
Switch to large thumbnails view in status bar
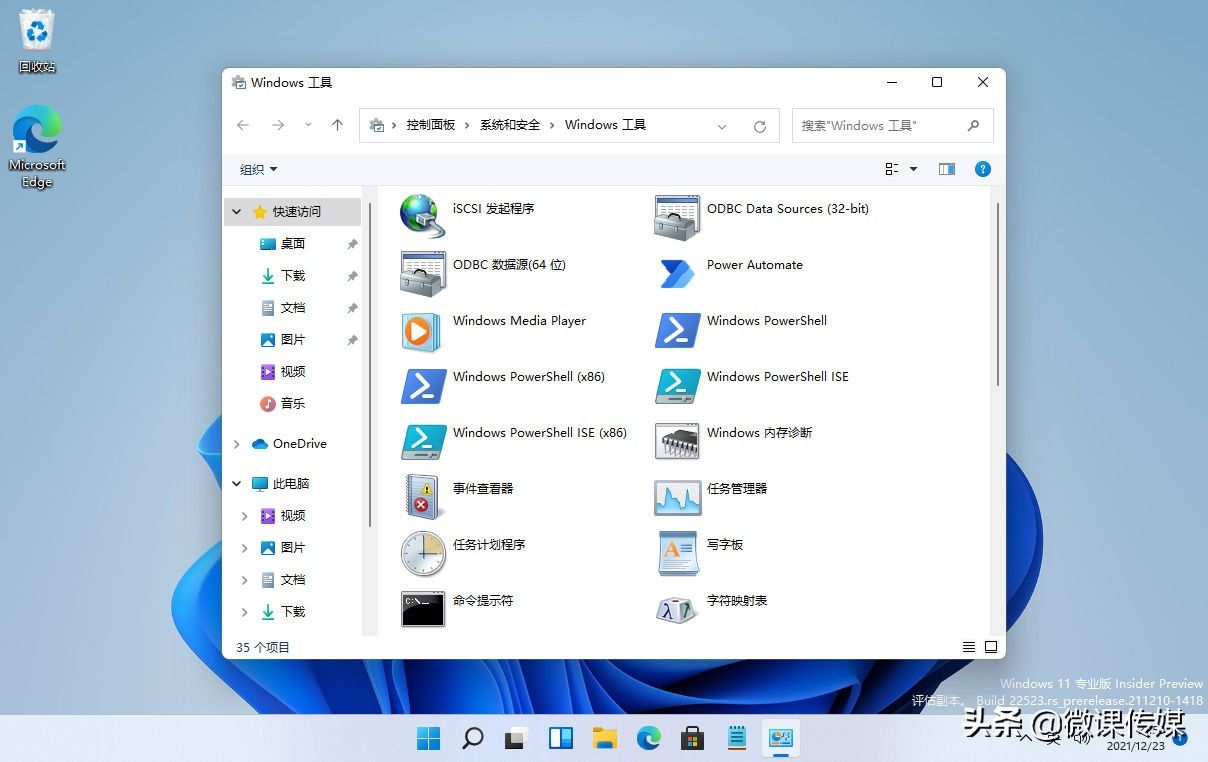991,647
